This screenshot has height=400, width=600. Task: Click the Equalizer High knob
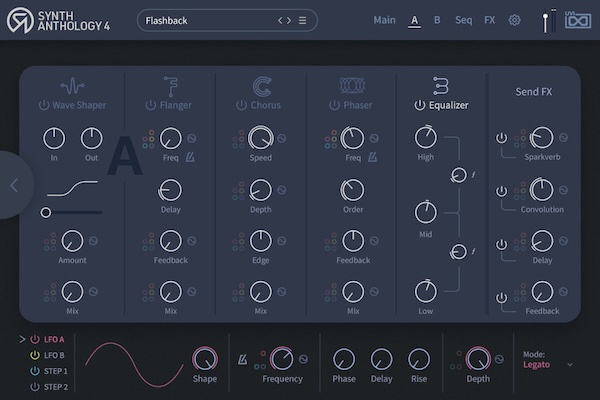click(x=426, y=137)
